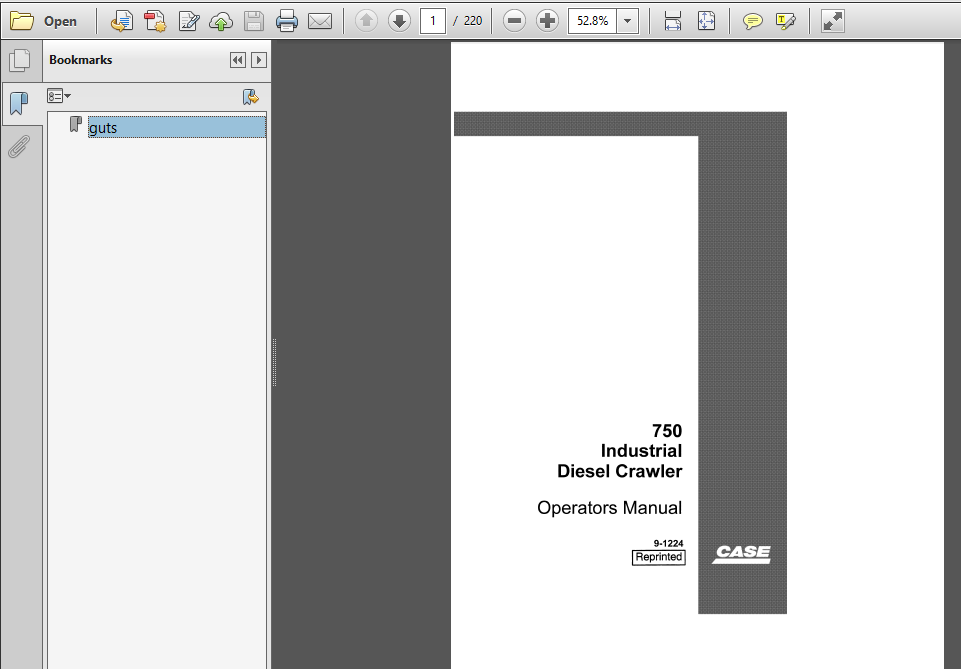Screen dimensions: 961x669
Task: Enter read mode with expand icon
Action: click(832, 21)
